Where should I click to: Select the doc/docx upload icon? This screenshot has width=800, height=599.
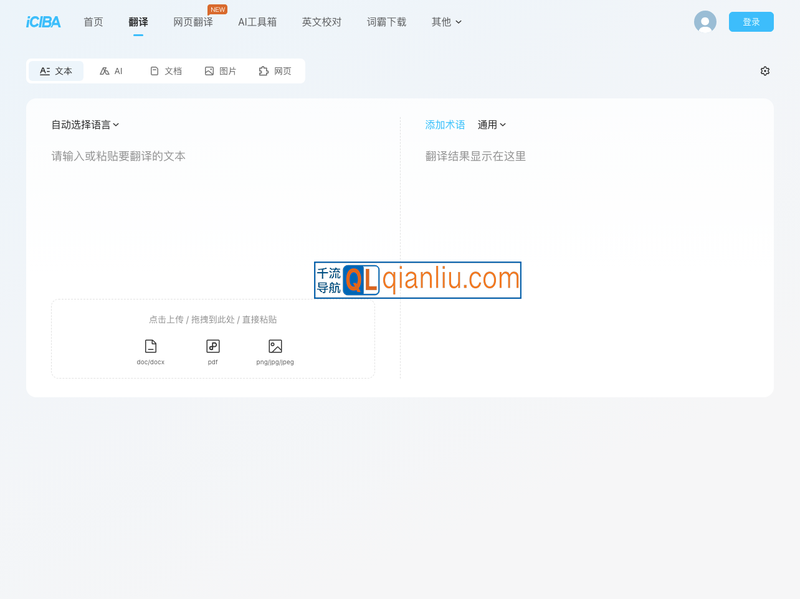coord(152,348)
